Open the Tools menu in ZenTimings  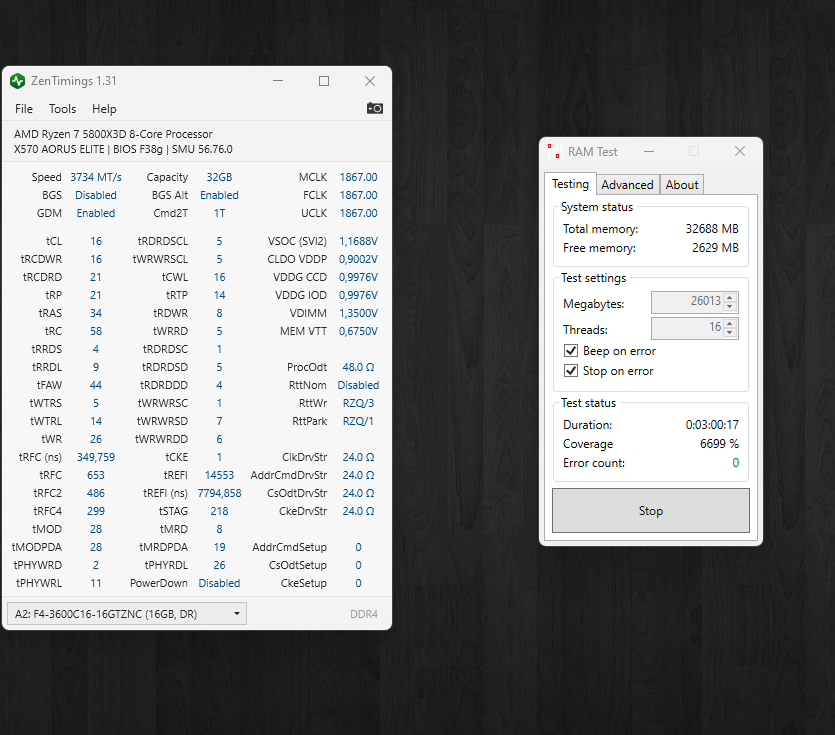pos(62,109)
